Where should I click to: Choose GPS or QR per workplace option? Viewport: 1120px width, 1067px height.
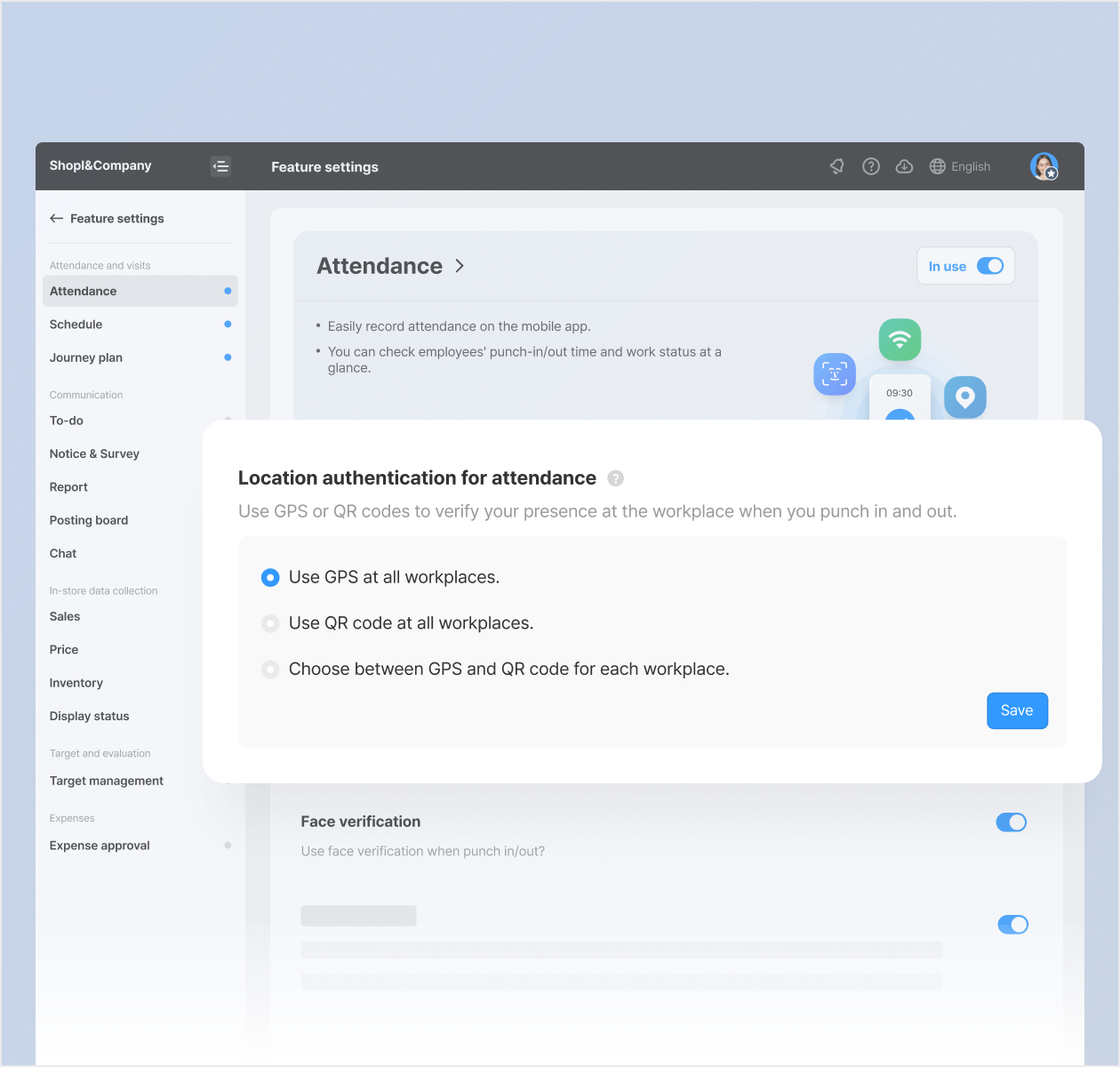tap(270, 670)
